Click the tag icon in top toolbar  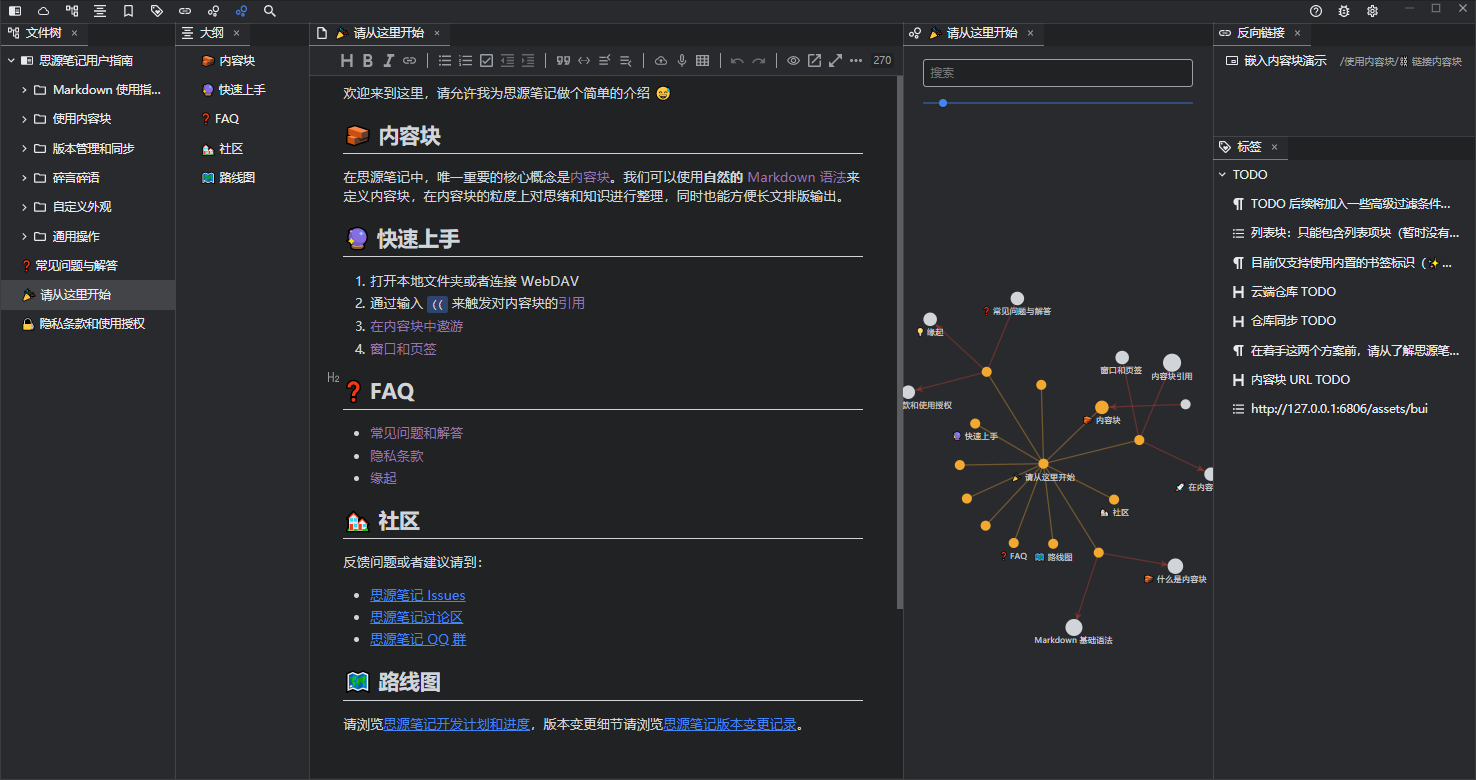point(157,11)
